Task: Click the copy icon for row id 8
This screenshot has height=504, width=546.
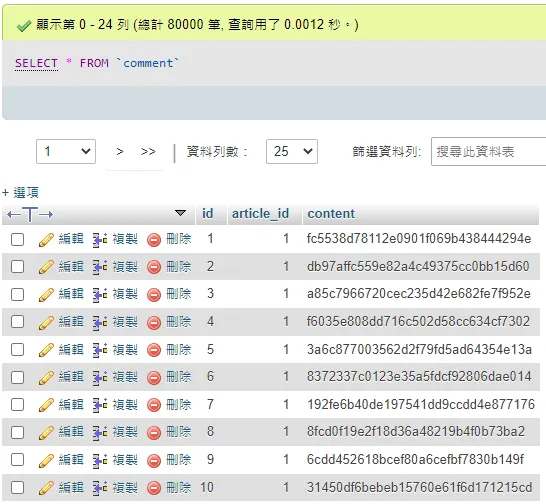Action: (x=100, y=433)
